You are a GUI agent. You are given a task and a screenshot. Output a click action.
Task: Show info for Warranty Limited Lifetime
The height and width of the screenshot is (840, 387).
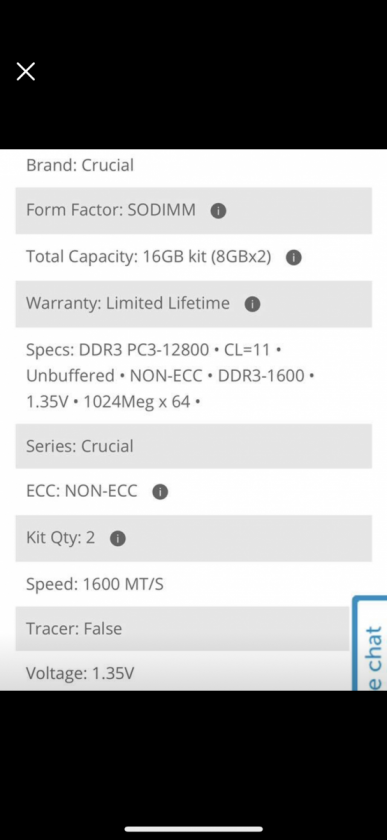[252, 304]
